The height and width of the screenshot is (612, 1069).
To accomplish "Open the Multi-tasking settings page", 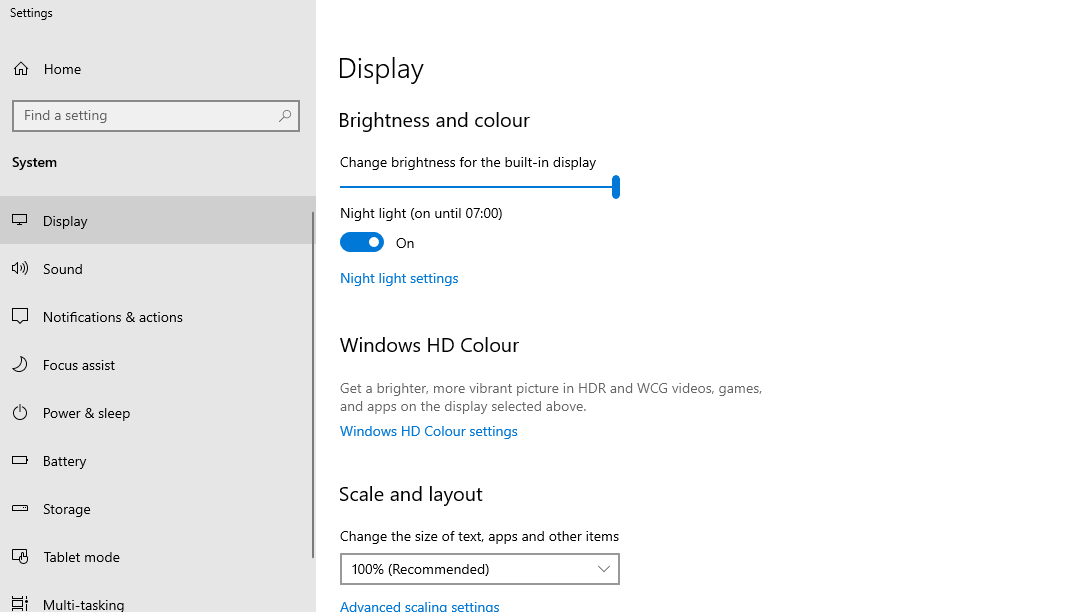I will (84, 604).
